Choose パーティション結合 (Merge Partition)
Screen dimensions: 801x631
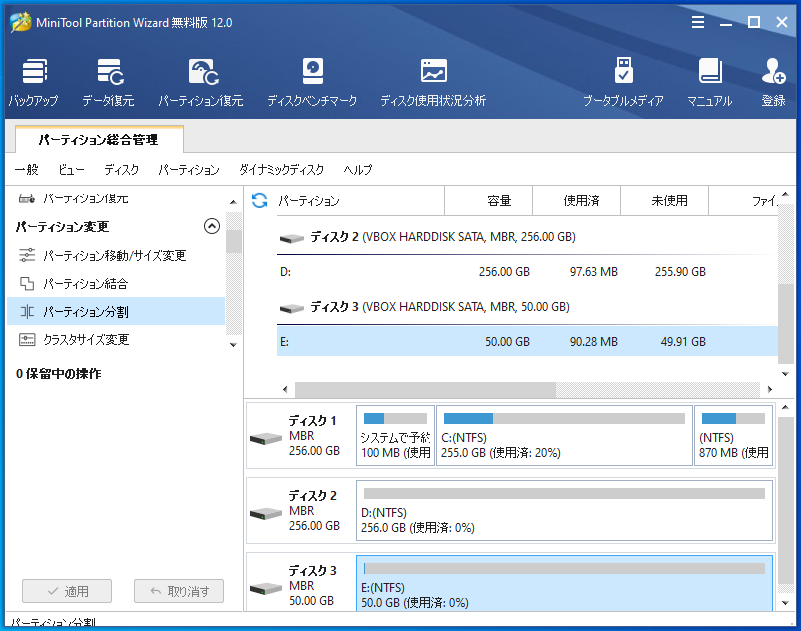[115, 283]
